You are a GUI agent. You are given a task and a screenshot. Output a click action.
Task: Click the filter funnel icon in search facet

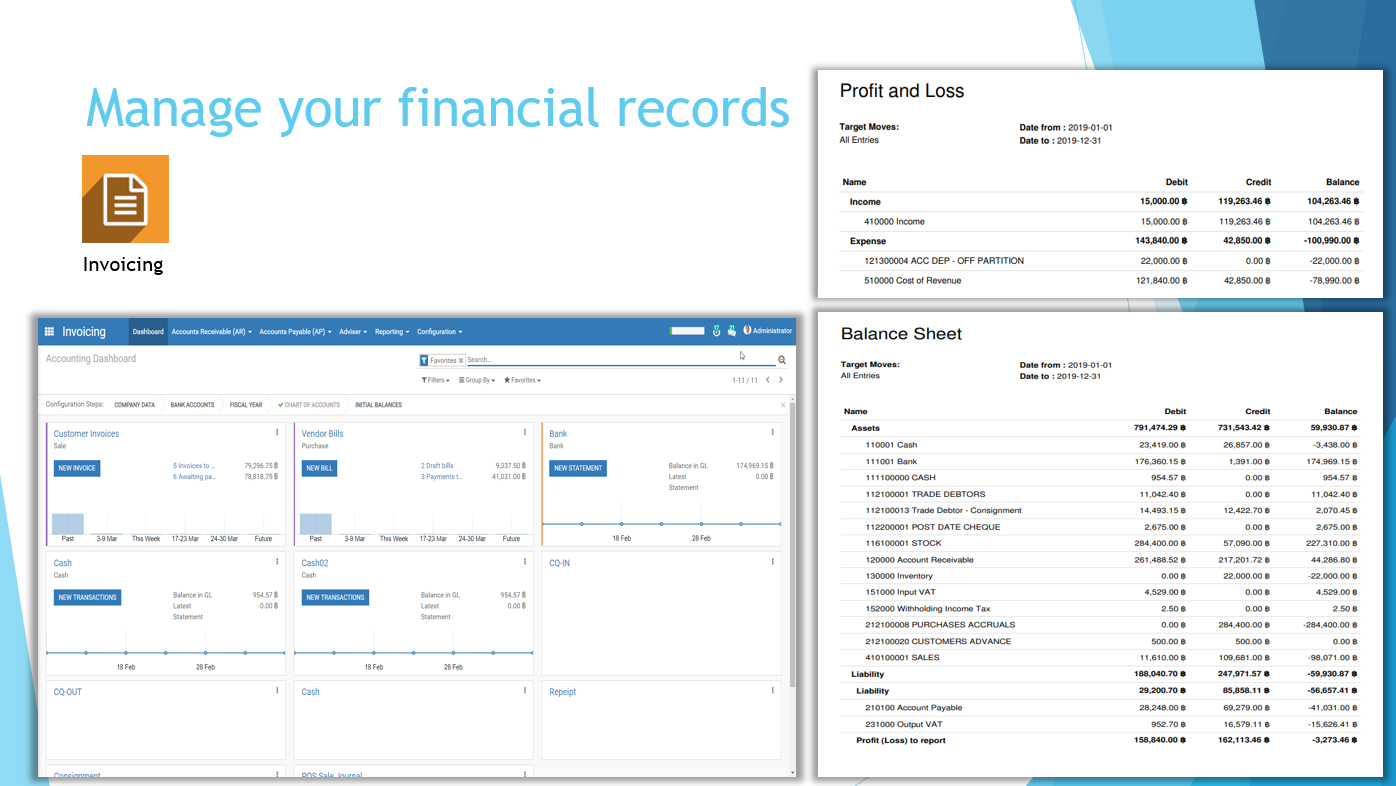[424, 360]
